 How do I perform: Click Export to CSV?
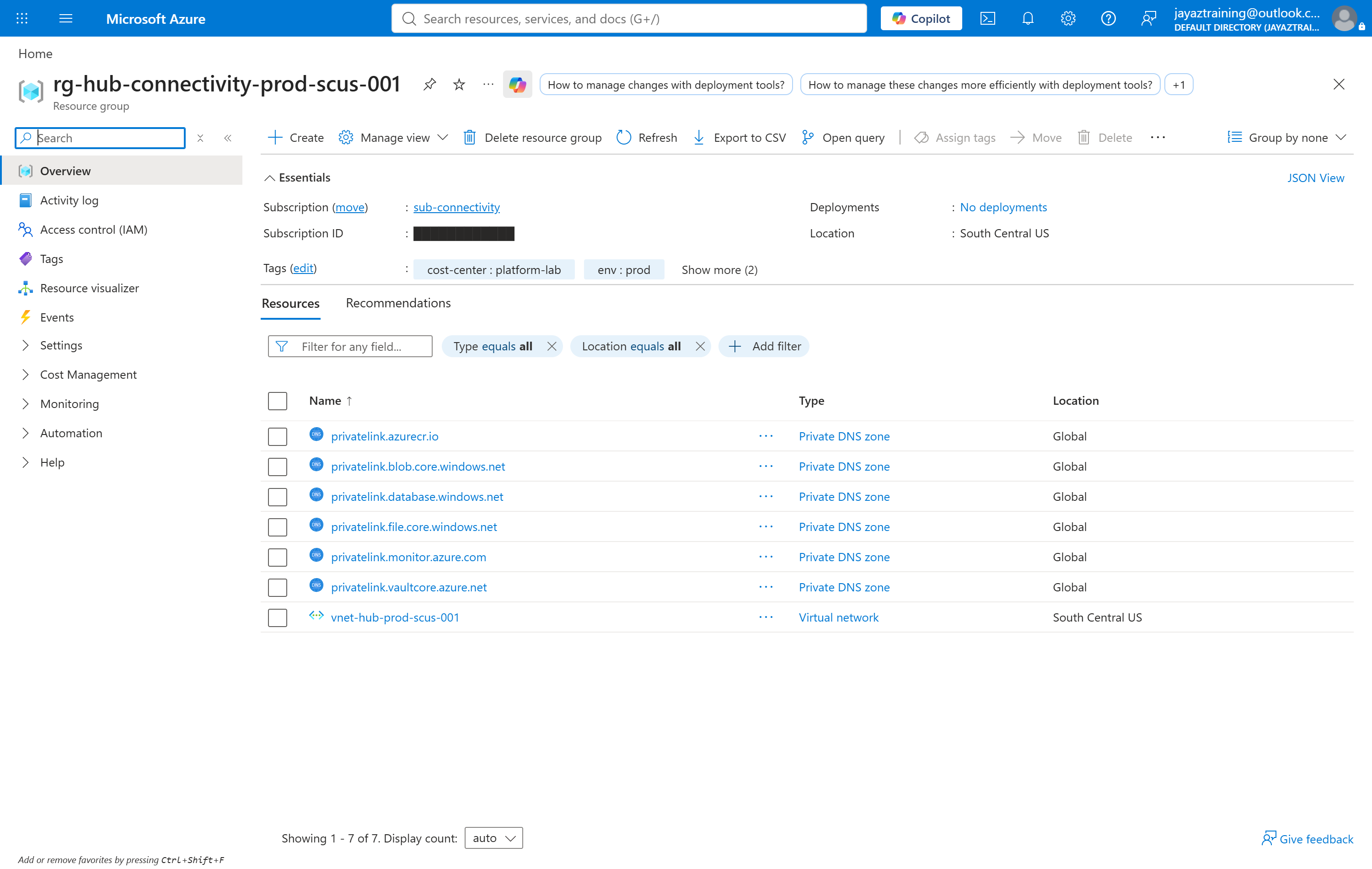click(x=740, y=137)
